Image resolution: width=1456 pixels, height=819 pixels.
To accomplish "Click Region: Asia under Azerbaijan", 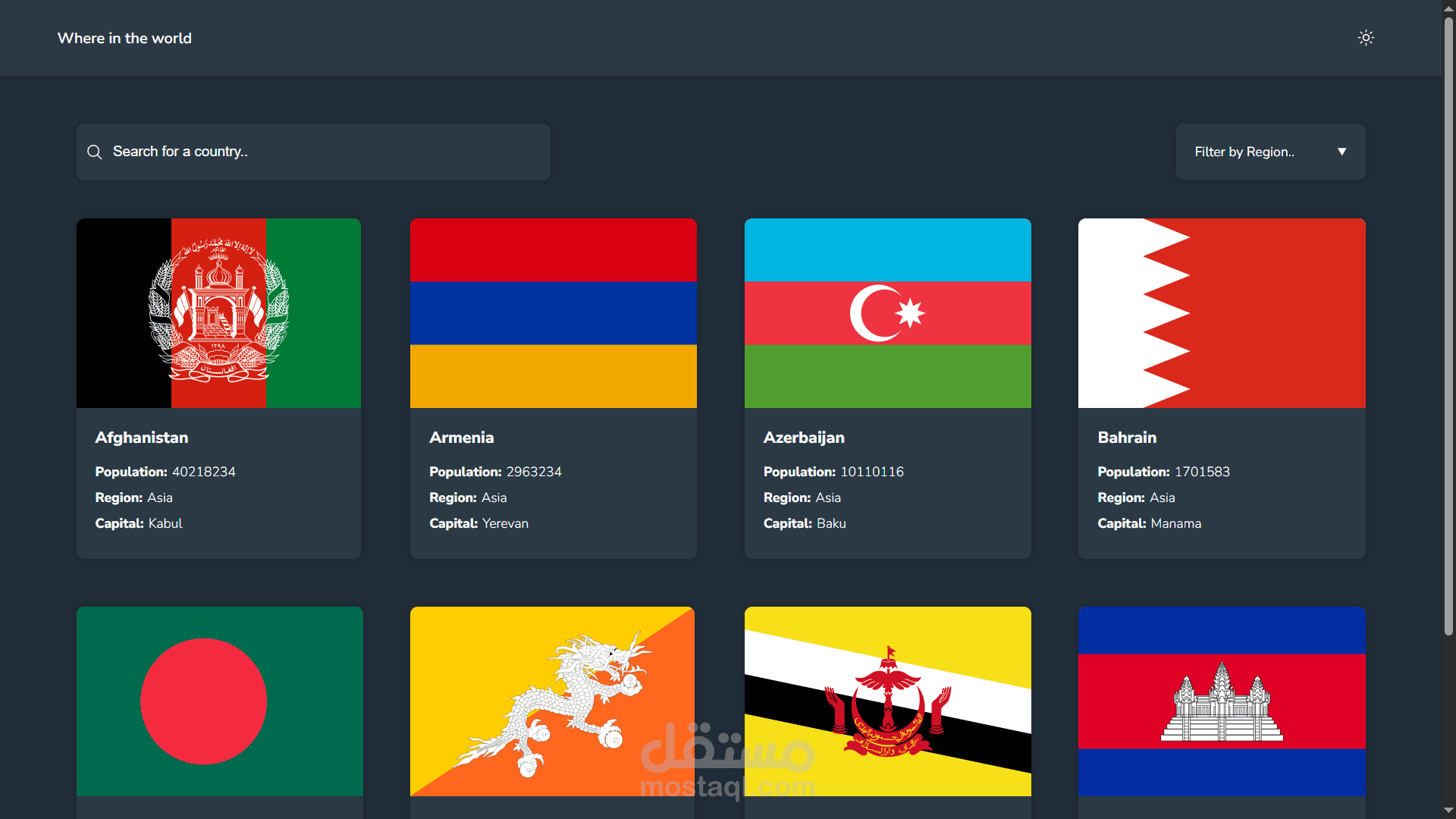I will (802, 497).
